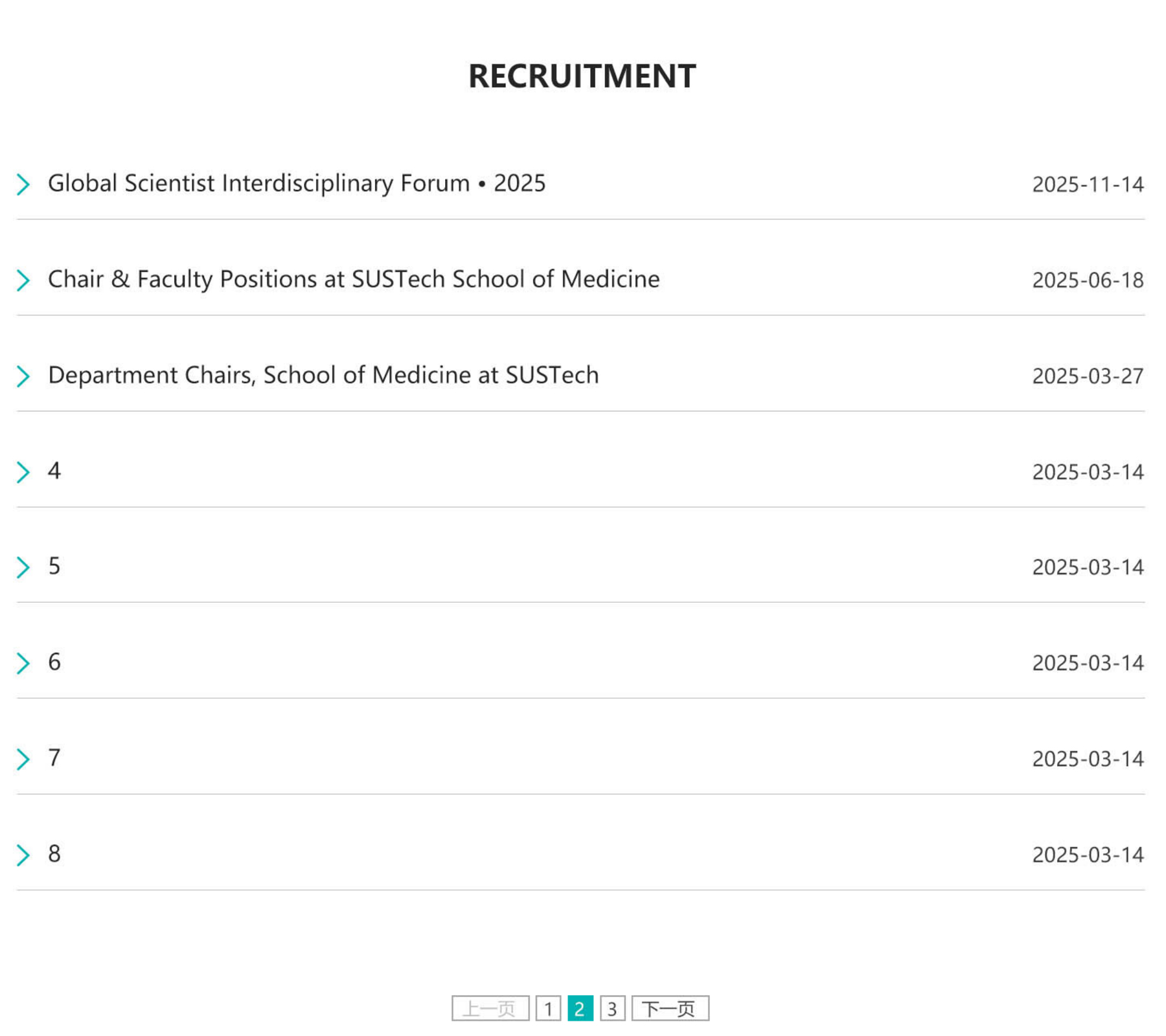
Task: Click the chevron next to item 6
Action: [23, 663]
